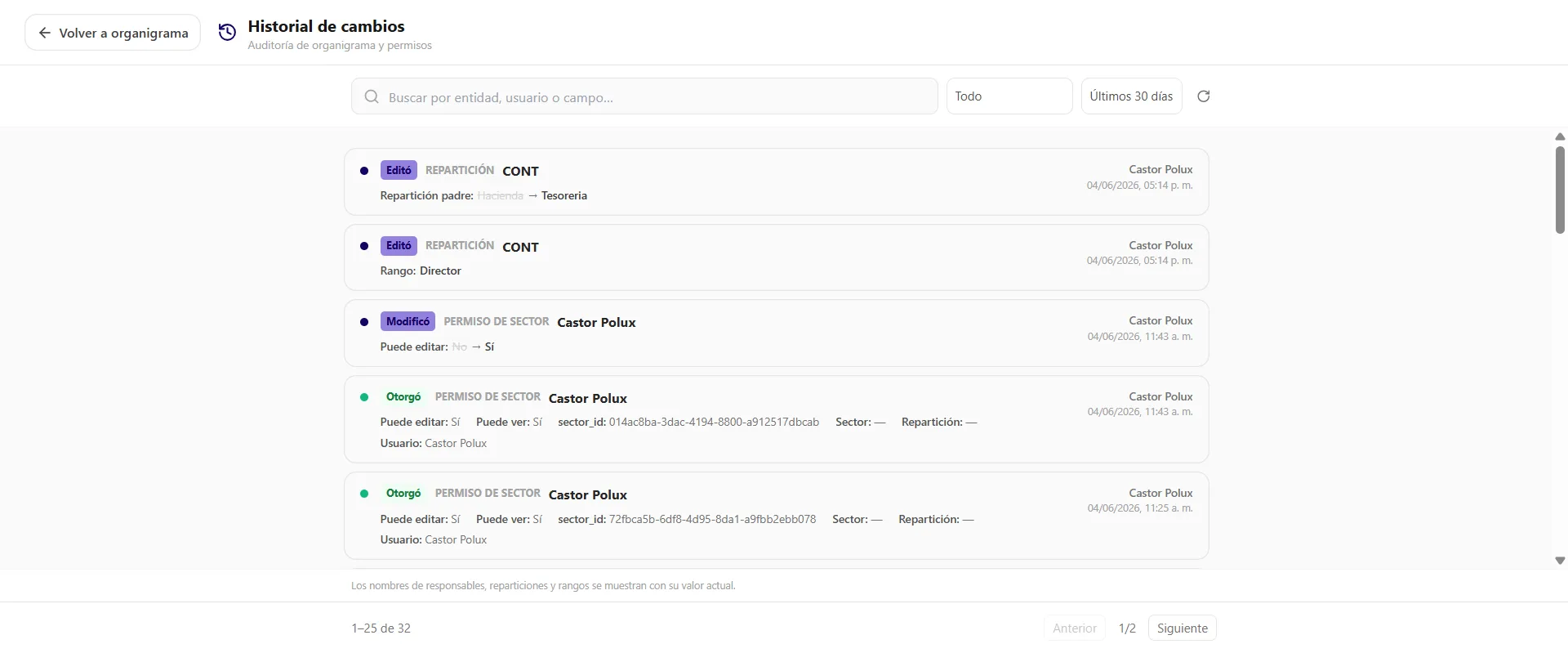This screenshot has height=653, width=1568.
Task: Click the search magnifier icon
Action: (x=372, y=96)
